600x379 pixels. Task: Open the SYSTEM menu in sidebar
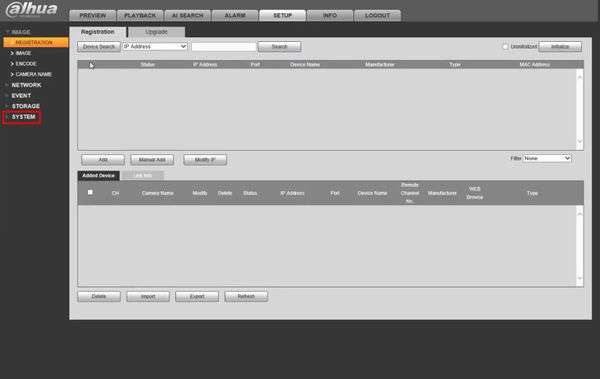(x=23, y=117)
